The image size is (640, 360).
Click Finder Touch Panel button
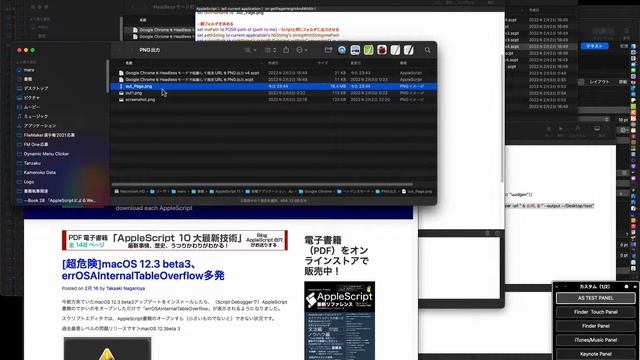[x=596, y=312]
